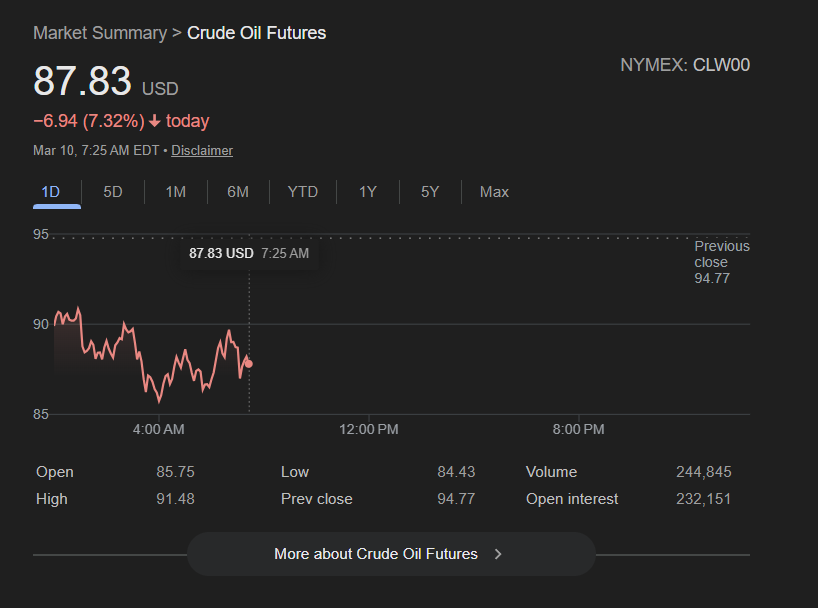This screenshot has width=818, height=608.
Task: Click the current price dot on chart
Action: tap(249, 364)
